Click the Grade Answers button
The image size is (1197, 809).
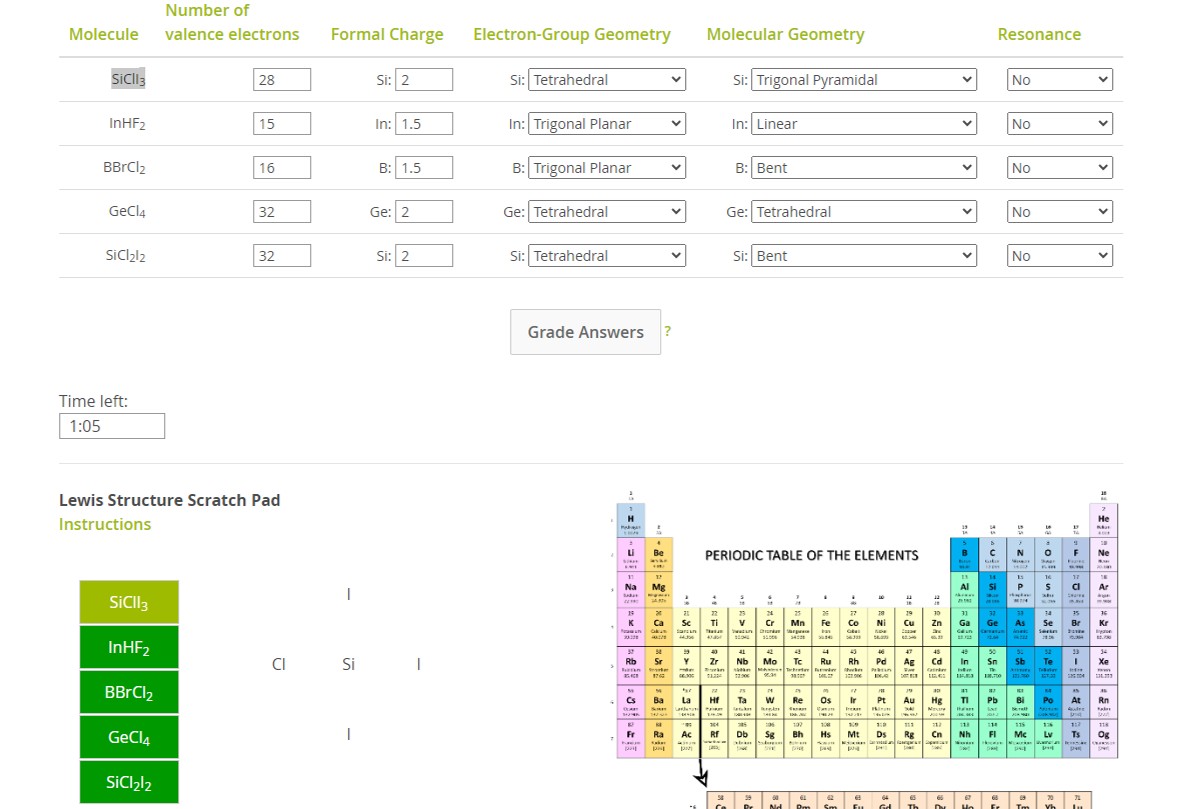585,331
